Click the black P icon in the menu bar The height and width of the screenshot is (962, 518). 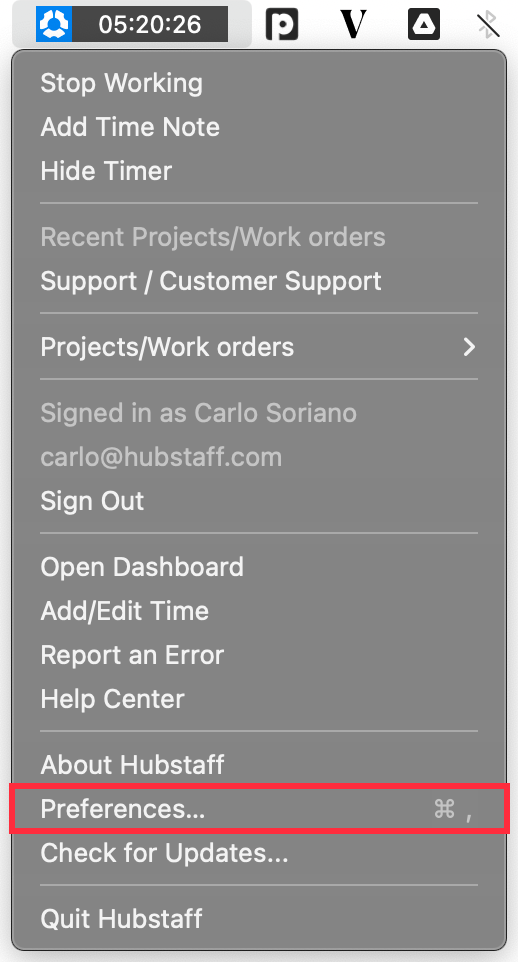point(282,25)
